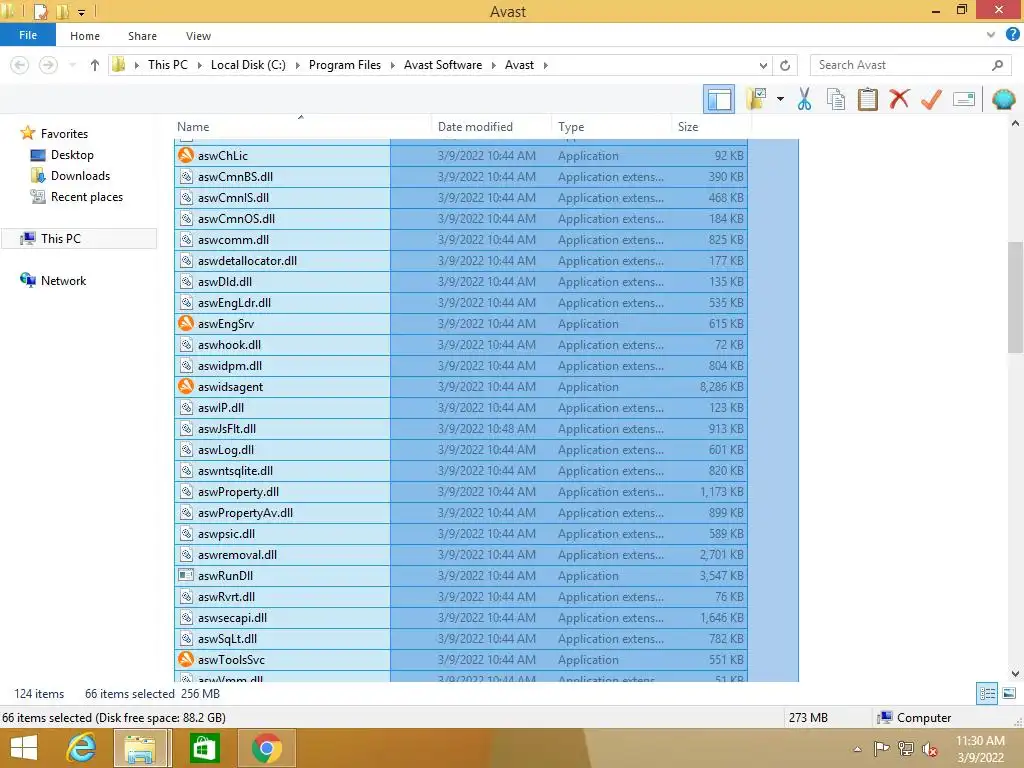
Task: Click Program Files breadcrumb
Action: coord(345,65)
